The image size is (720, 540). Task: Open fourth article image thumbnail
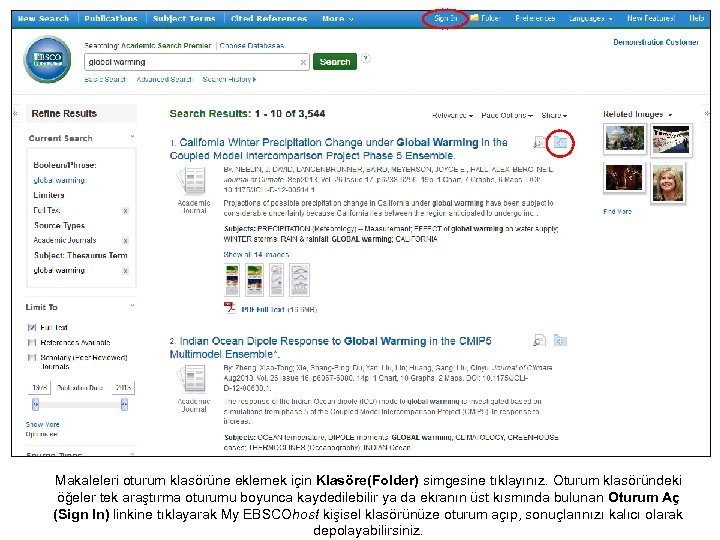(x=299, y=280)
